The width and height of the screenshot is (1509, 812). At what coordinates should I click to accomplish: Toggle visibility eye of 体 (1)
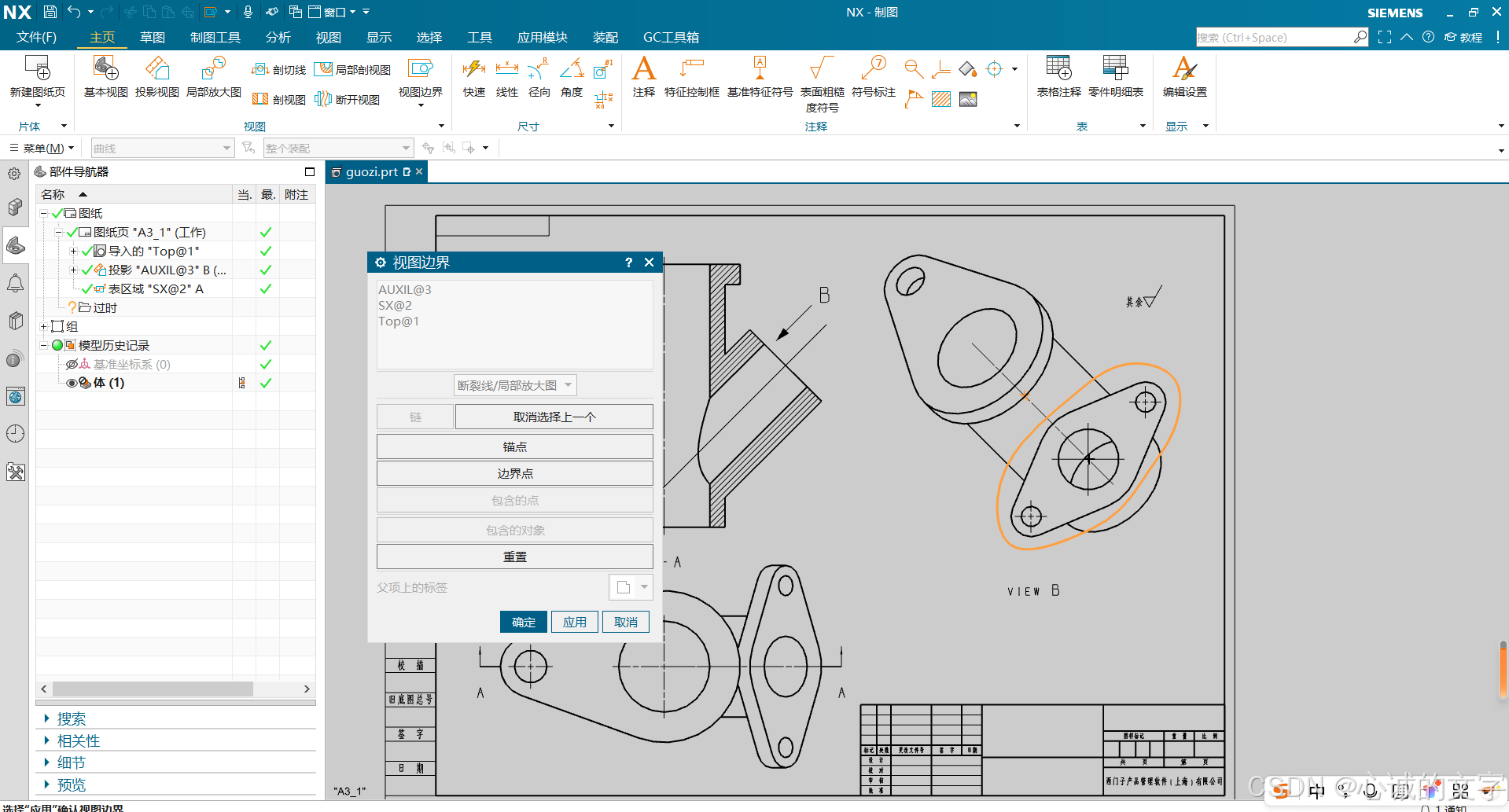tap(72, 383)
